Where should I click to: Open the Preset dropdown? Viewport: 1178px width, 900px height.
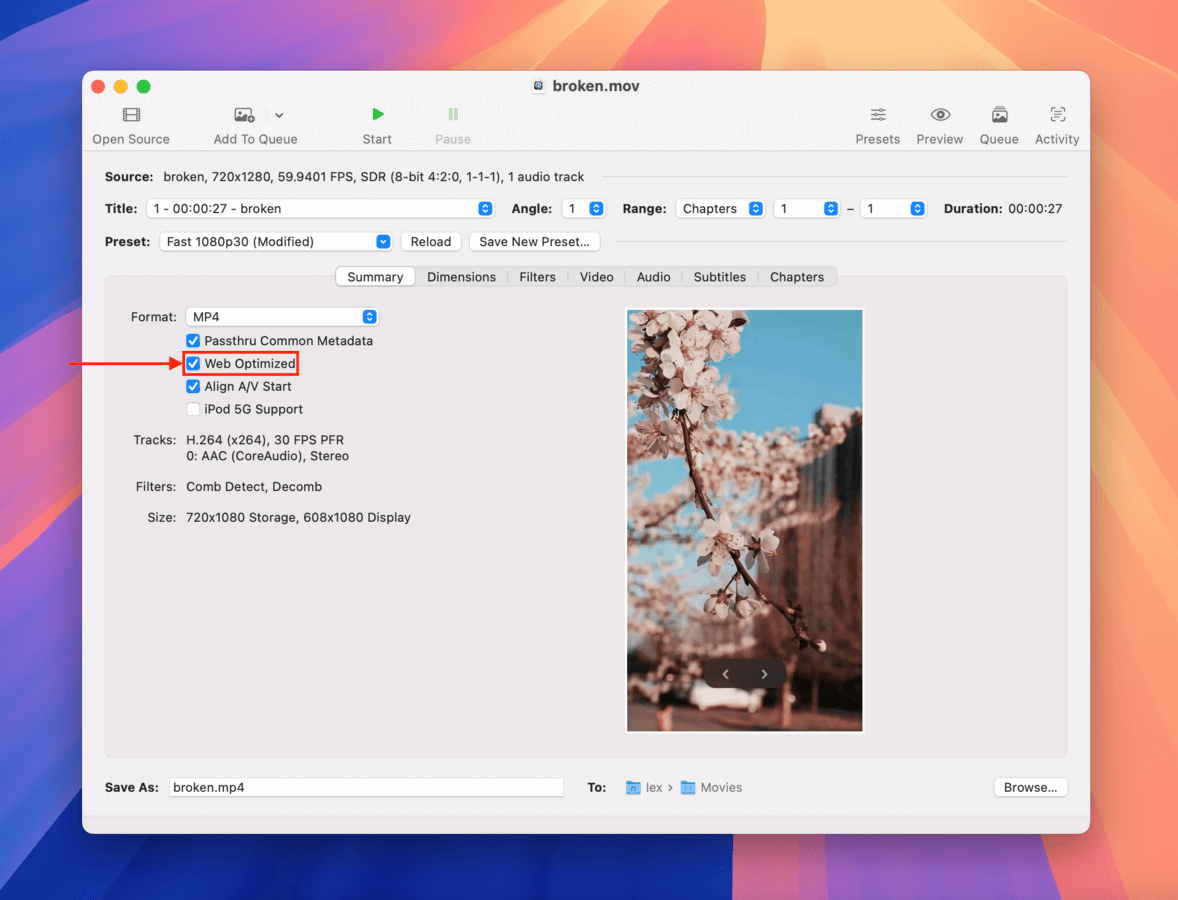tap(276, 242)
